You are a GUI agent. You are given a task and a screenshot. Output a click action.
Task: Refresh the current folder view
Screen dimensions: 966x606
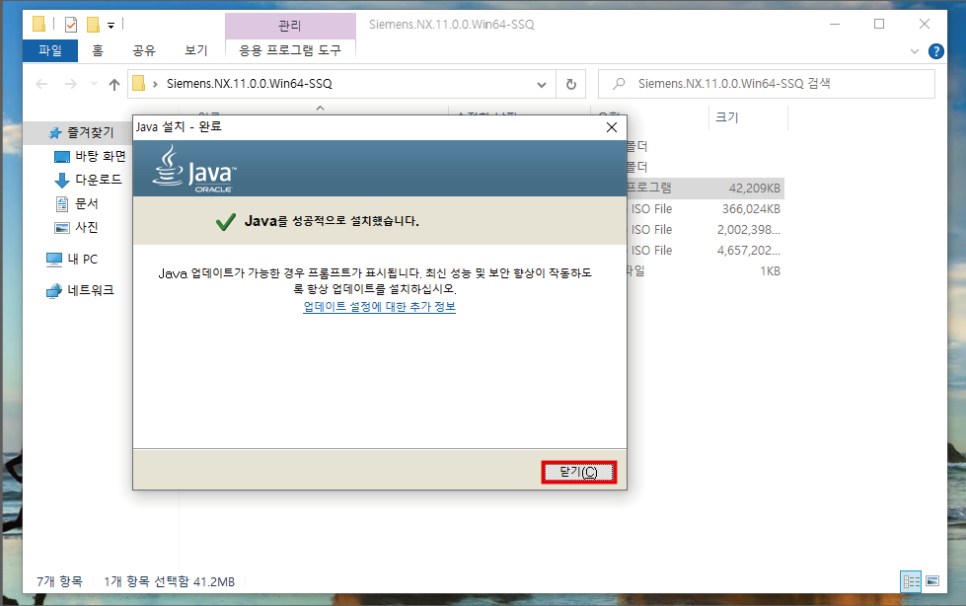(571, 84)
